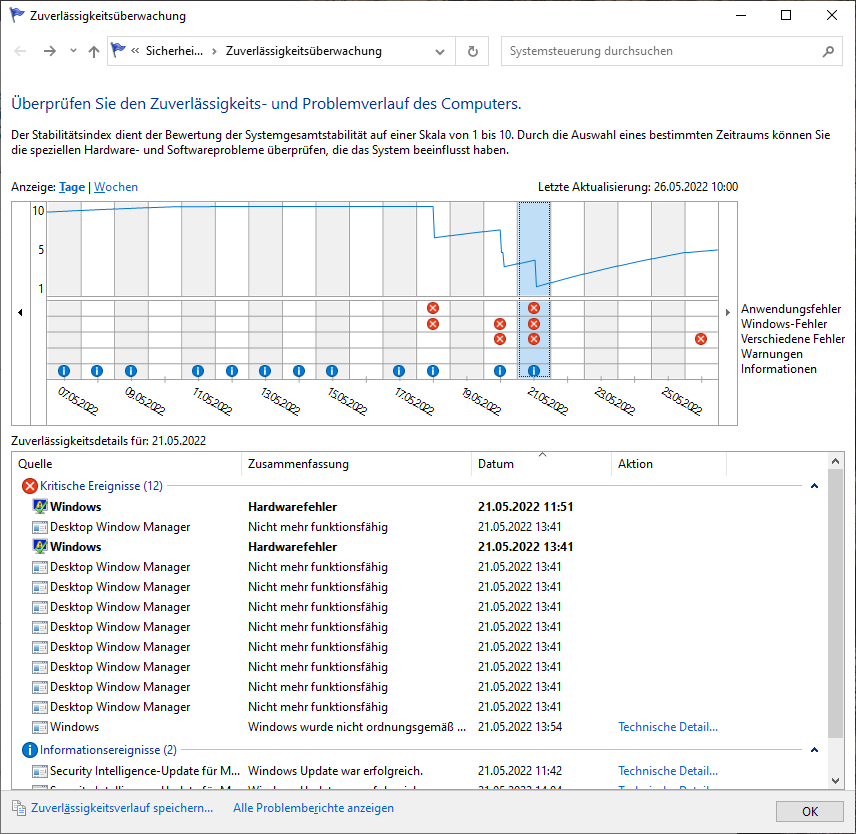Click the Forward navigation arrow

coord(50,51)
